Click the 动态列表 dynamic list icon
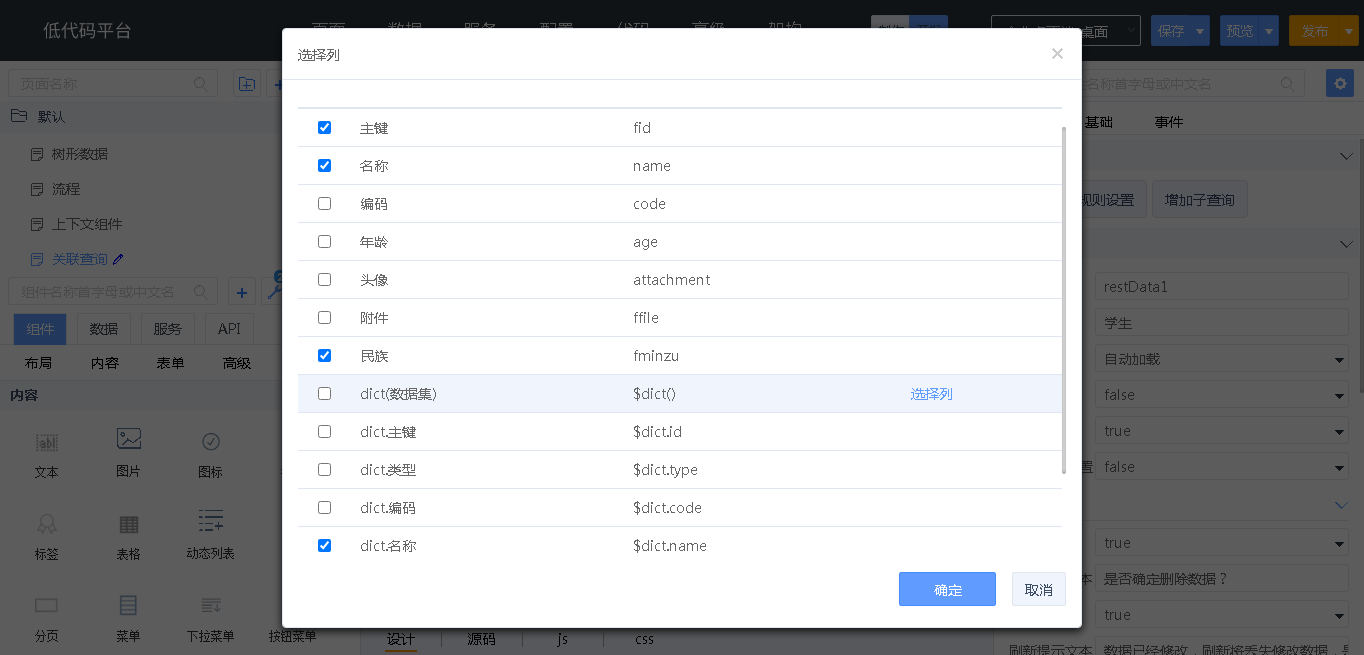 point(210,522)
